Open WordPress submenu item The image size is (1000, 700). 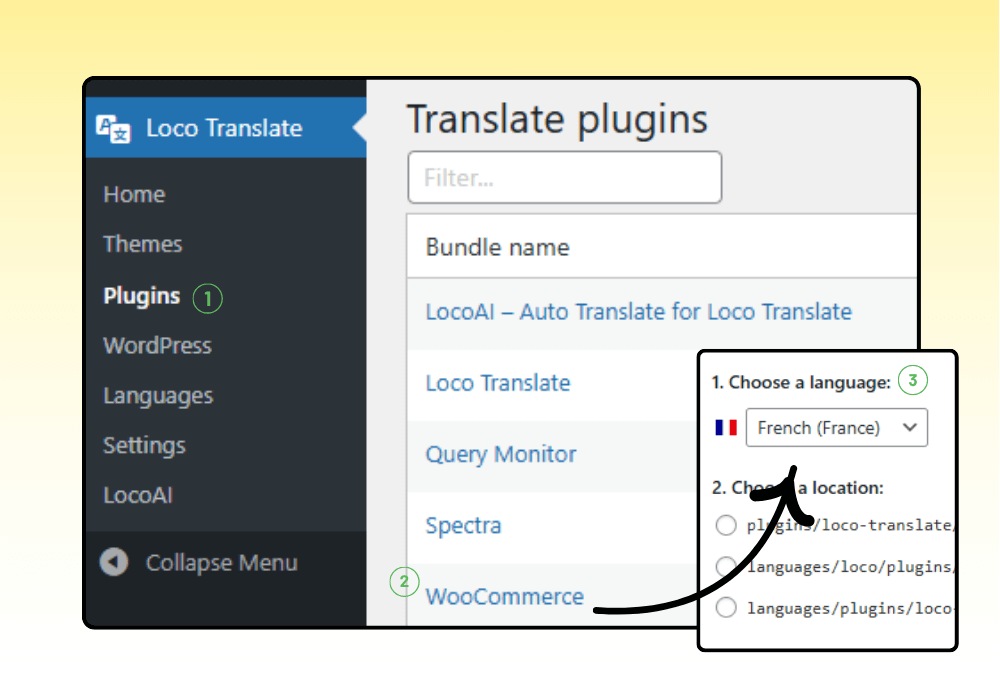click(158, 345)
